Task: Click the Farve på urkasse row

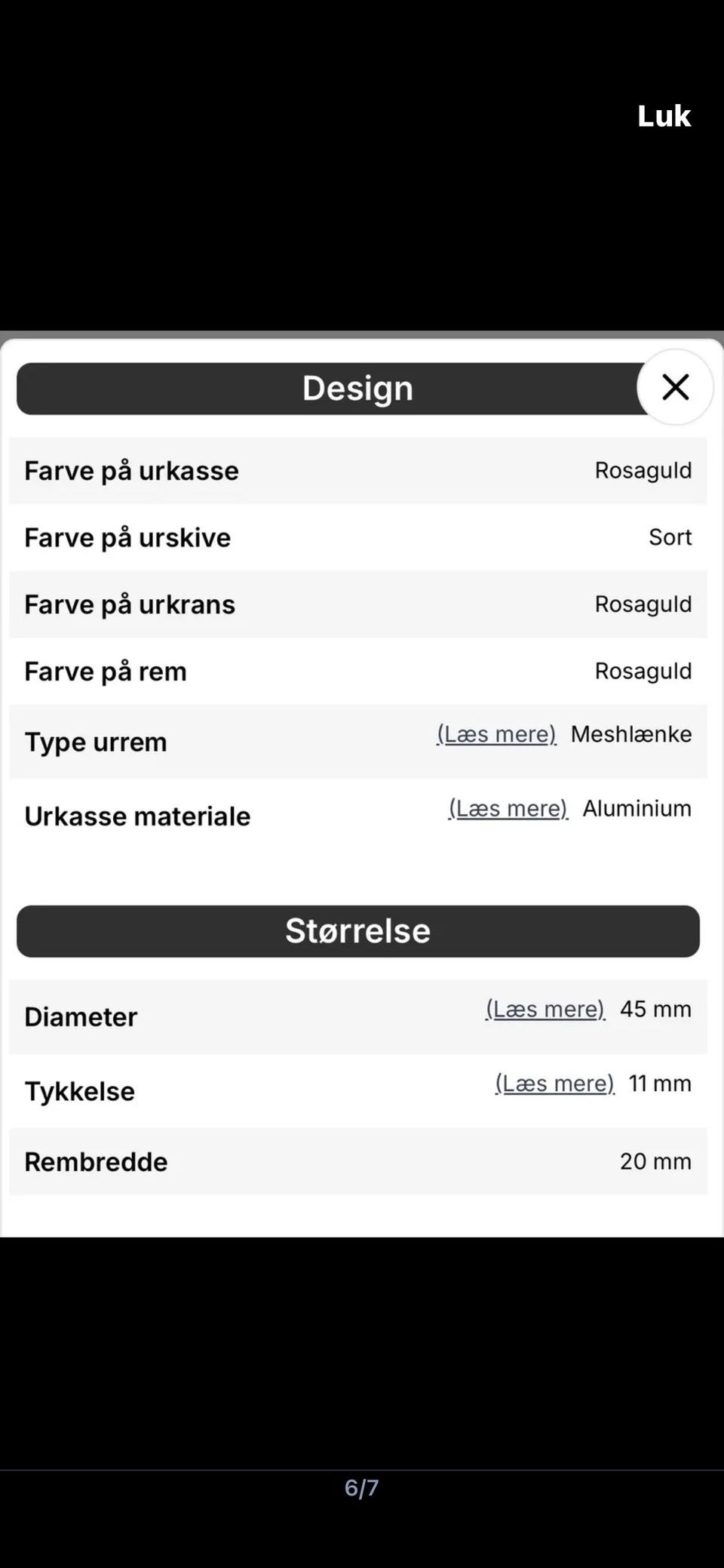Action: click(x=357, y=471)
